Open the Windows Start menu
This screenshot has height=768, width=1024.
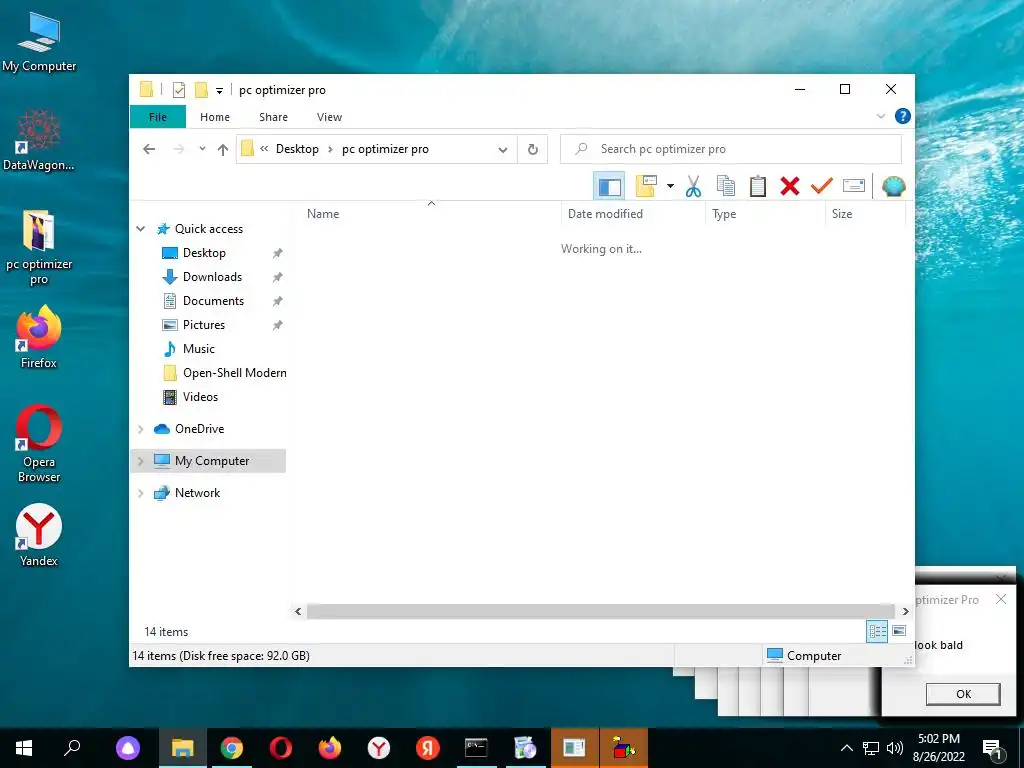24,748
